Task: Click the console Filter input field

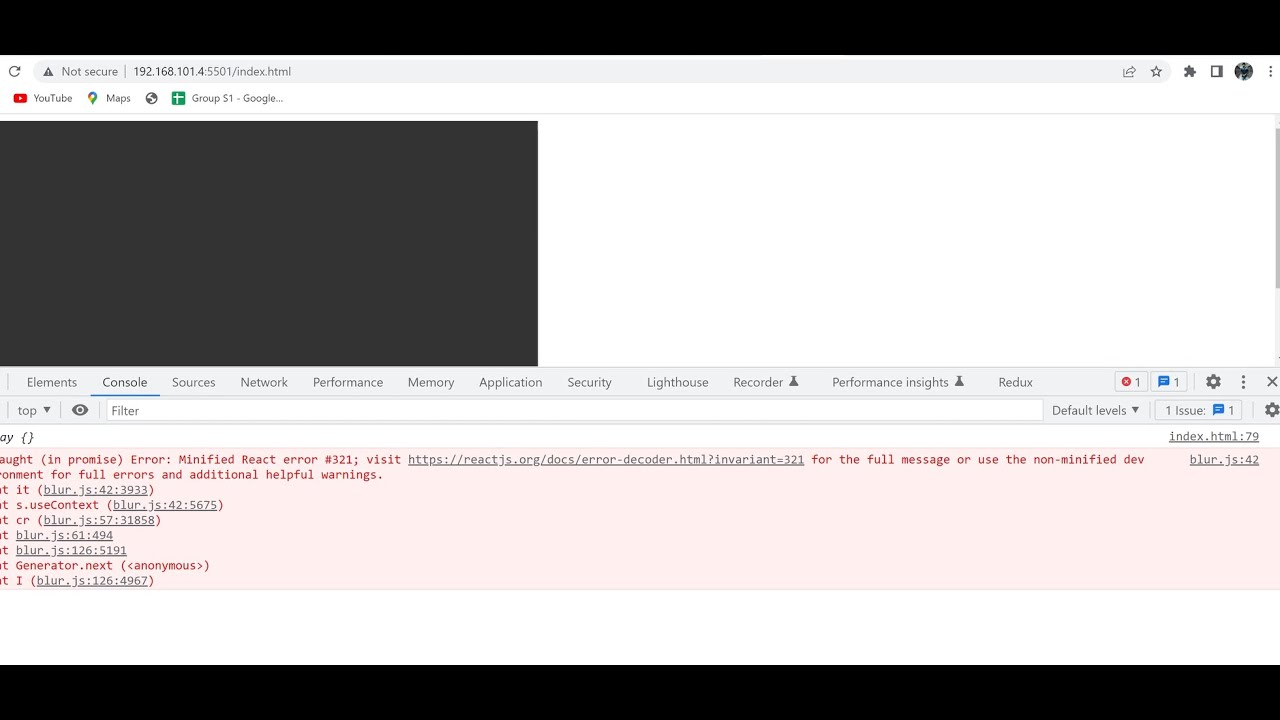Action: (574, 410)
